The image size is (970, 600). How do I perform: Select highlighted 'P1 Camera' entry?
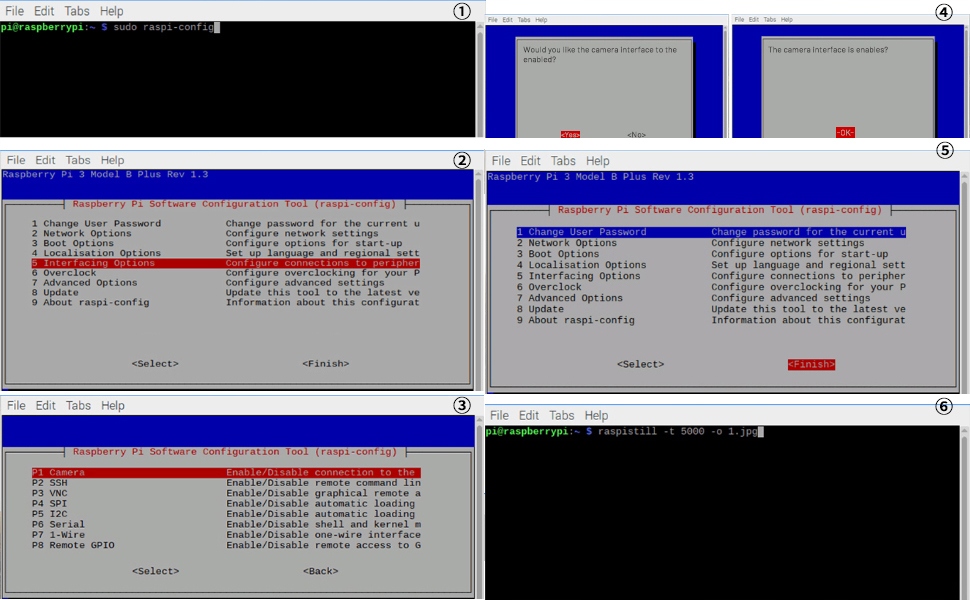226,473
